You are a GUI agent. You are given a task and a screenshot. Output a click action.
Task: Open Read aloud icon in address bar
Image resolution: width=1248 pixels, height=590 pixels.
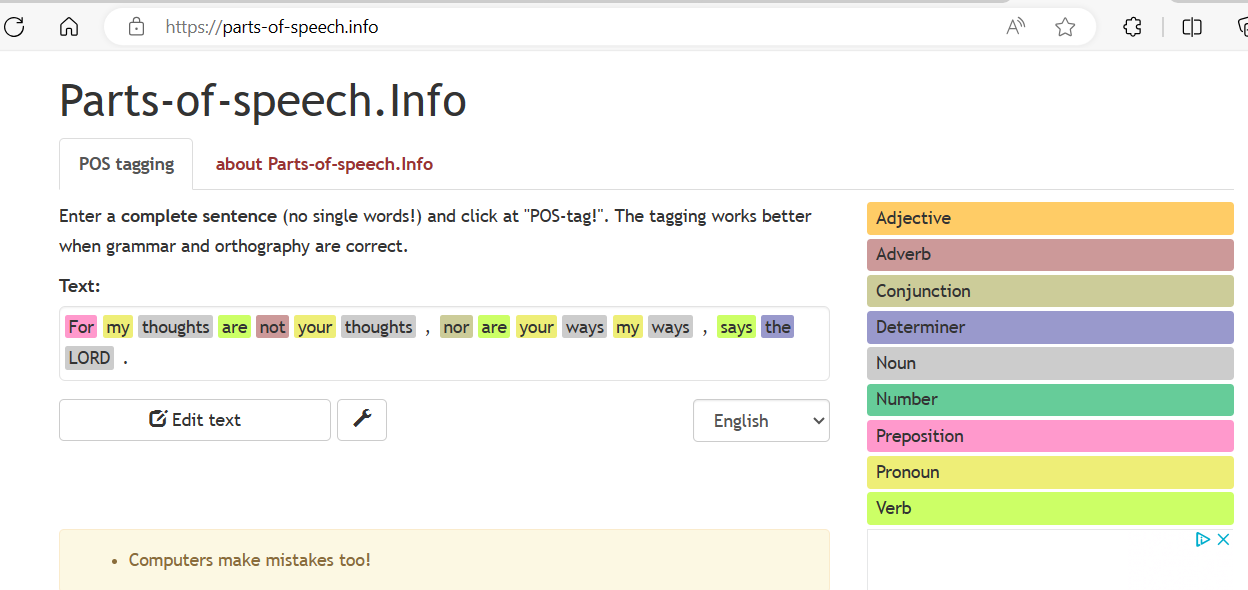[1016, 27]
